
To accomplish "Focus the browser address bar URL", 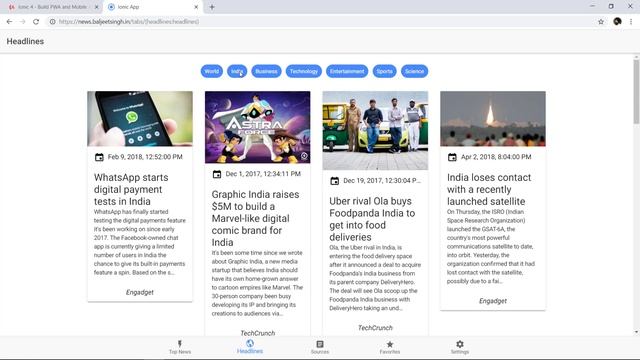I will [x=129, y=22].
